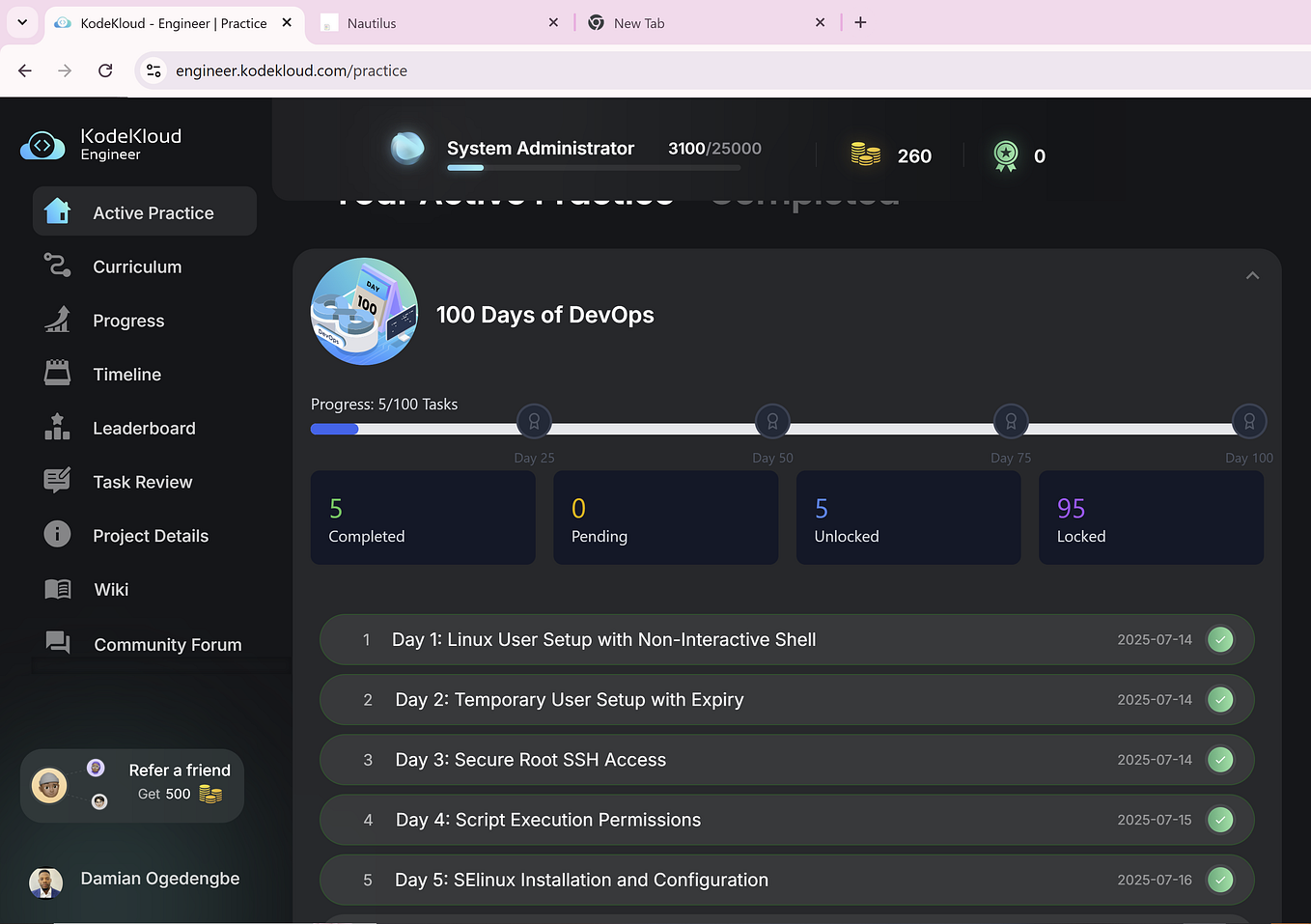Click the Day 50 milestone marker
The image size is (1311, 924).
(772, 421)
